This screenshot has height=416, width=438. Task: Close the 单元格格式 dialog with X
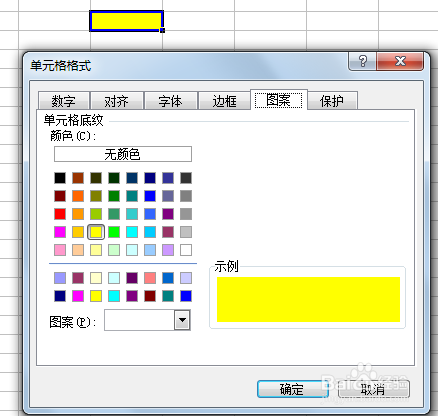pyautogui.click(x=400, y=61)
